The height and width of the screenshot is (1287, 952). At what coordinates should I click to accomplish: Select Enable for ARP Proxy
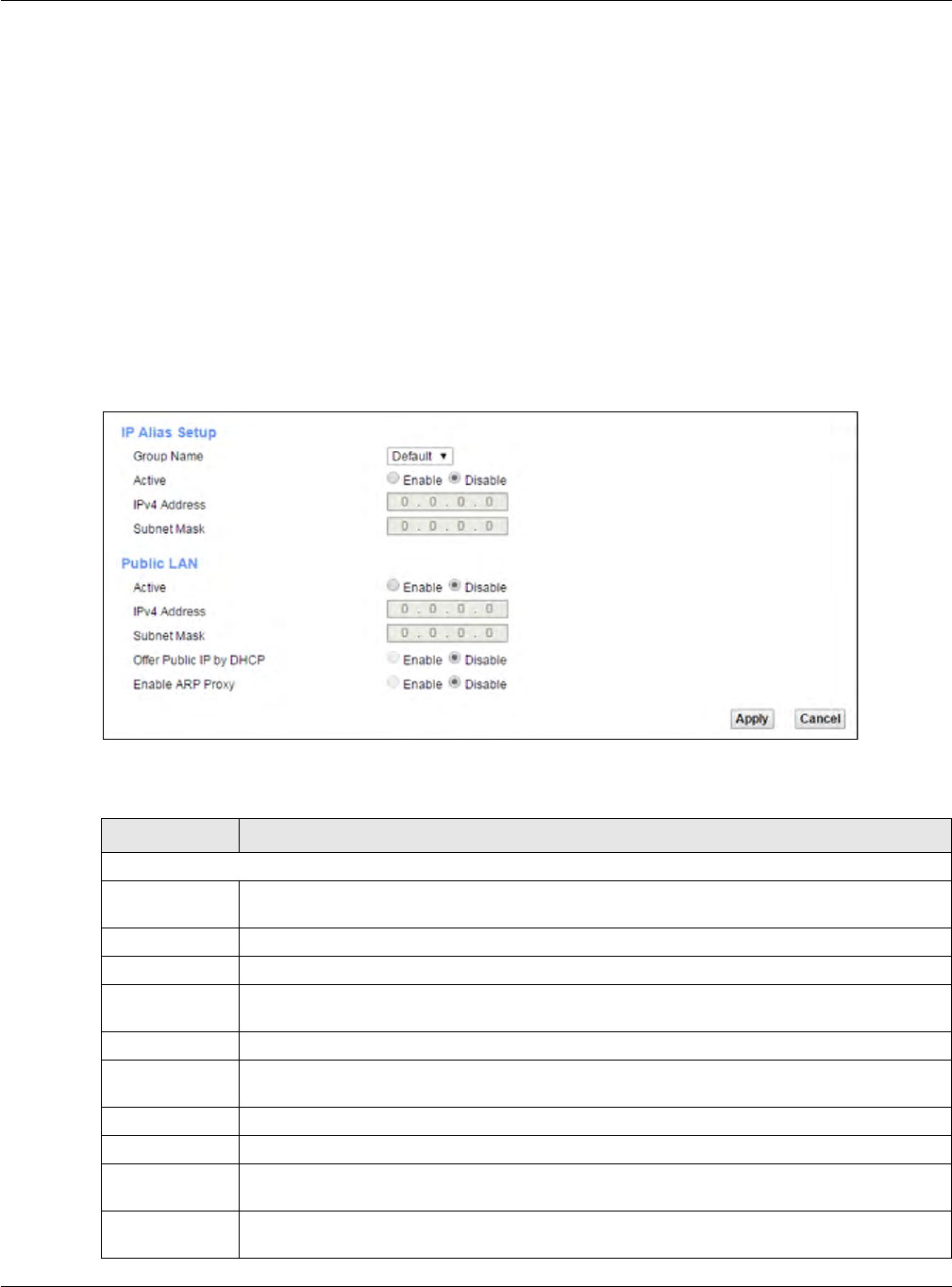pyautogui.click(x=393, y=682)
